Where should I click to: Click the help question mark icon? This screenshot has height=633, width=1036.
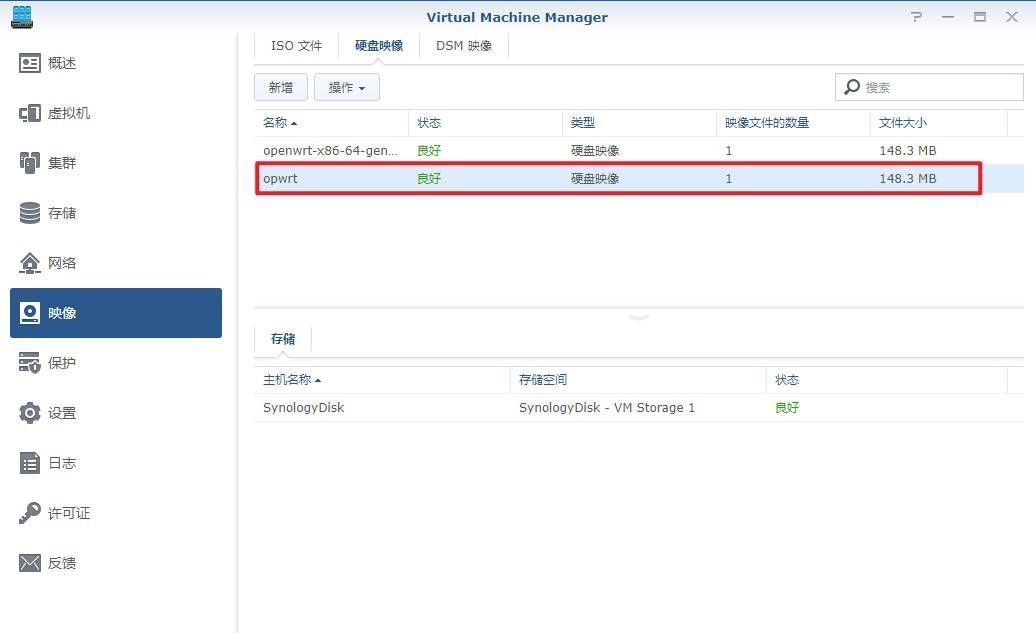(x=917, y=17)
